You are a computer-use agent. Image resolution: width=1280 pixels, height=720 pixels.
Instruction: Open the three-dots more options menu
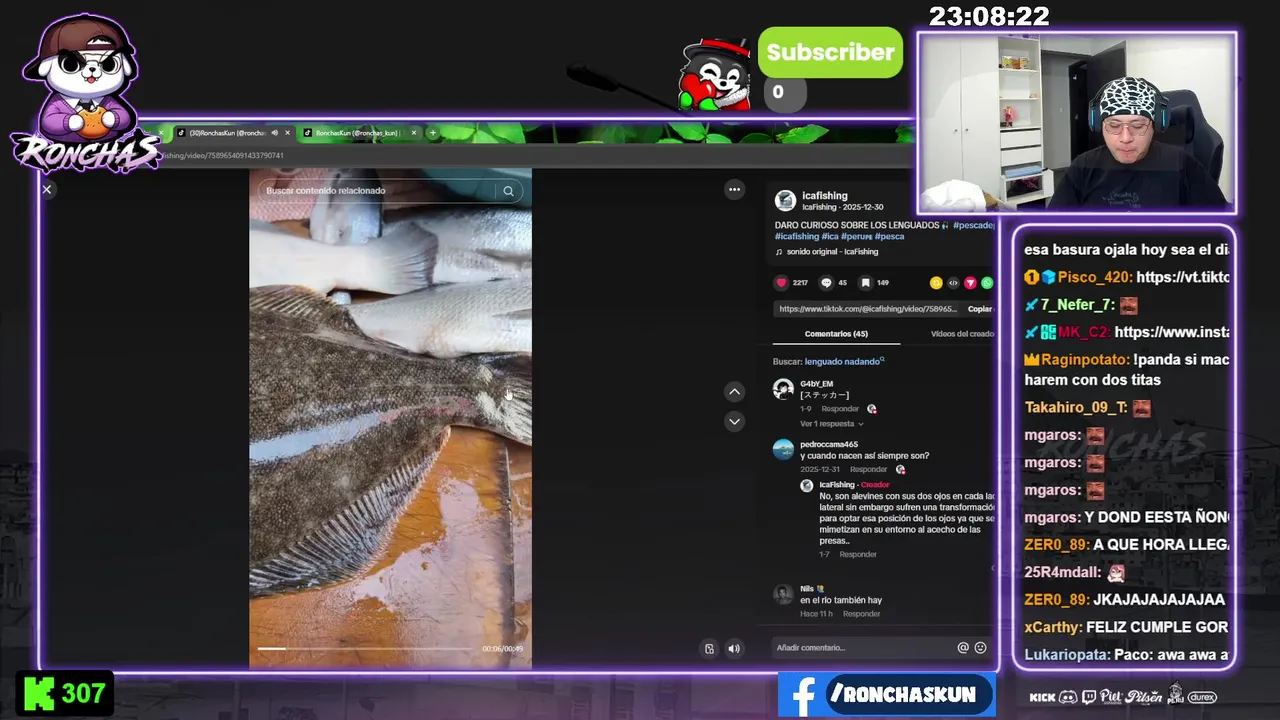tap(734, 189)
